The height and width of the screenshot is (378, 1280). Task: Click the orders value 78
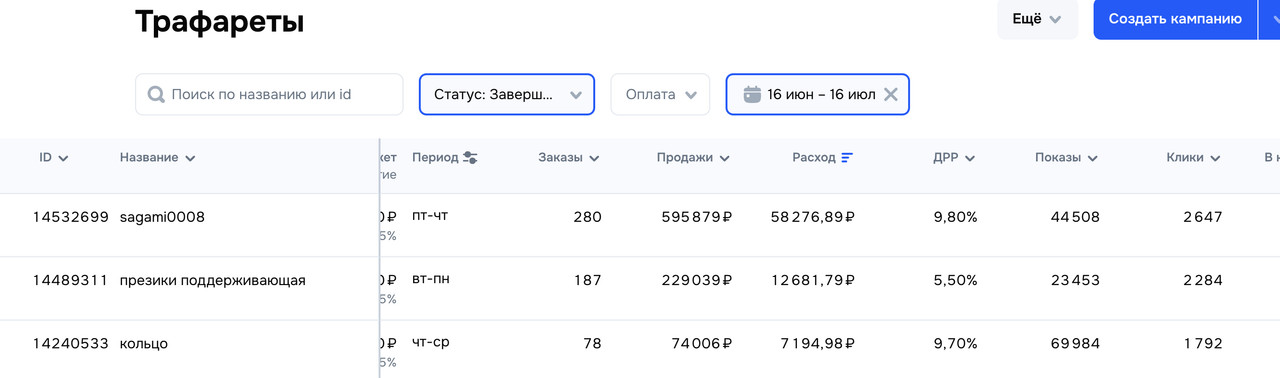pos(593,344)
